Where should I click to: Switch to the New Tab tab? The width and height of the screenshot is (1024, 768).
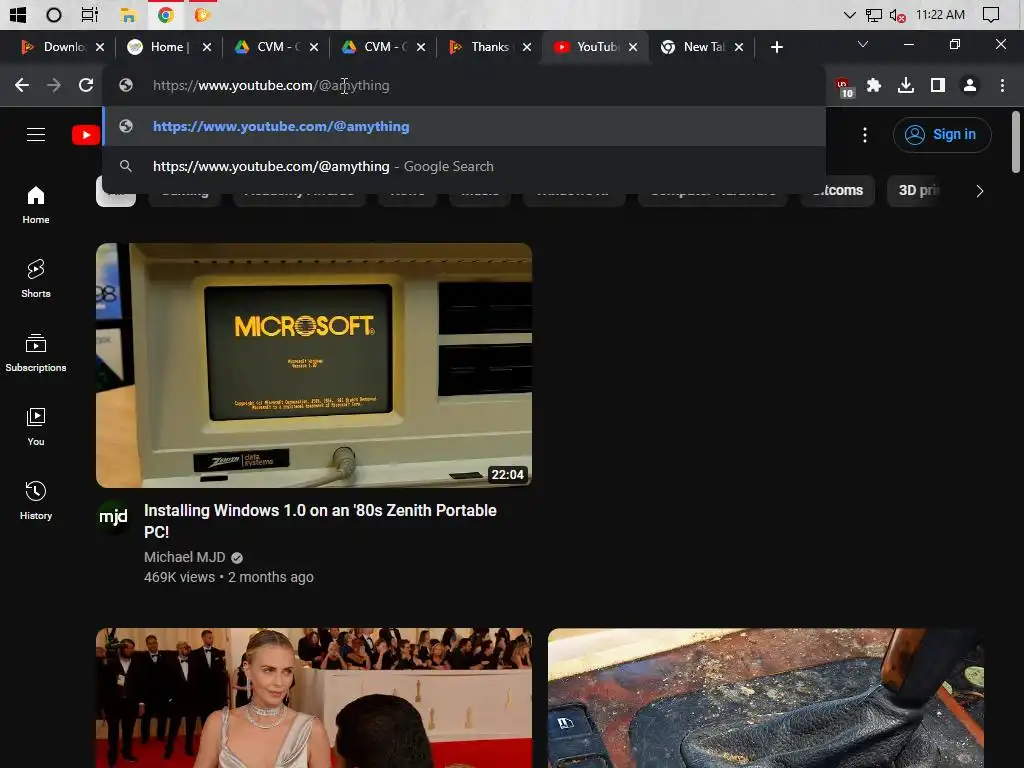tap(701, 47)
